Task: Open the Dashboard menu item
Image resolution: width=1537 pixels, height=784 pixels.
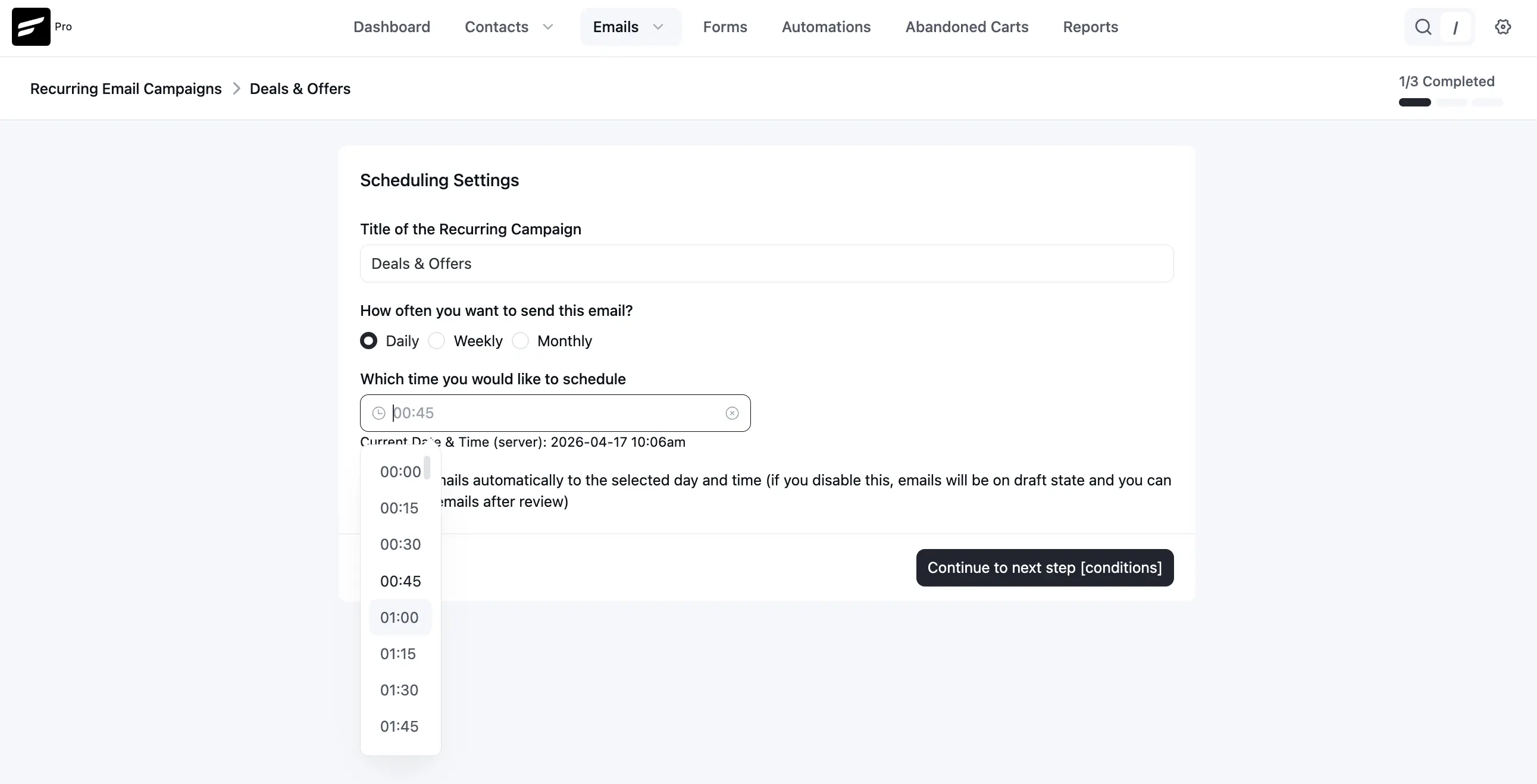Action: click(392, 27)
